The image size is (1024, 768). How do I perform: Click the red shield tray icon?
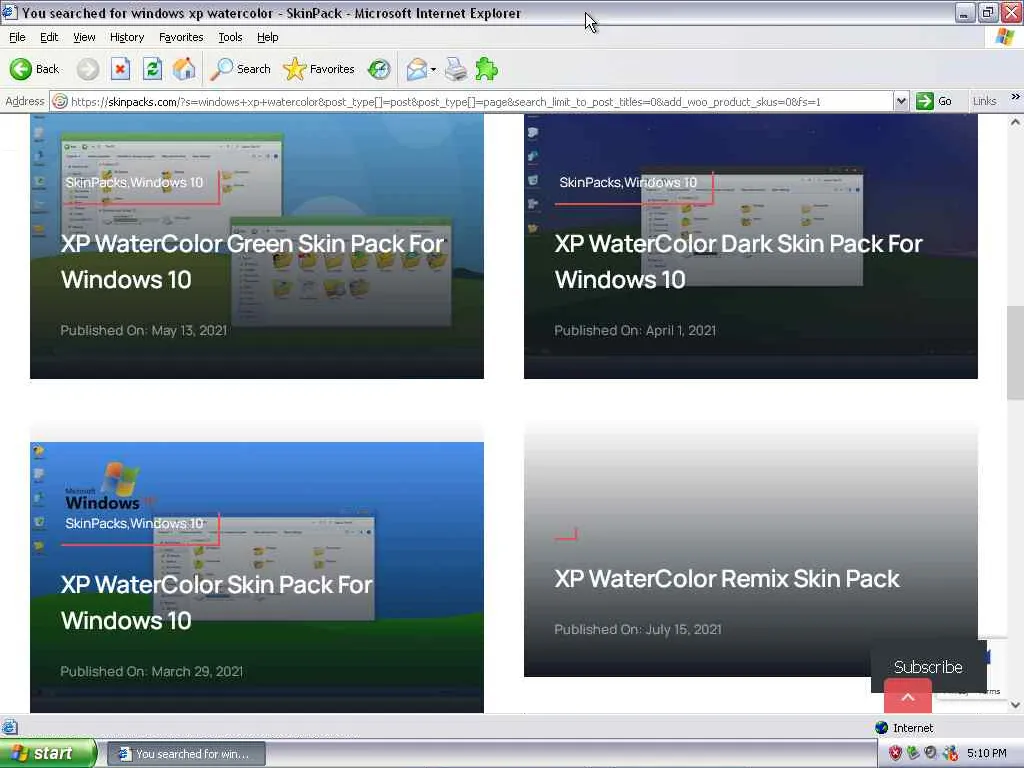tap(895, 753)
